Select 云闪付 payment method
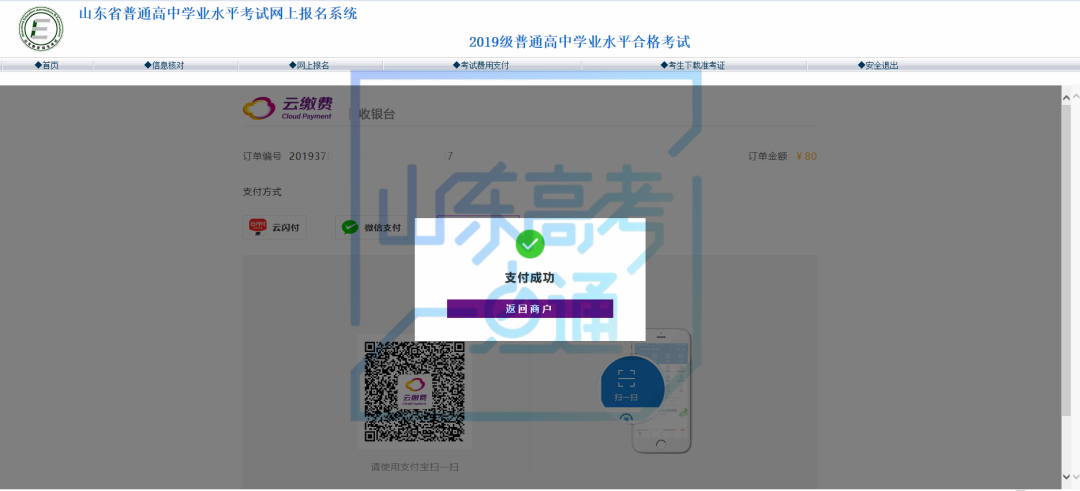This screenshot has width=1080, height=491. coord(275,227)
